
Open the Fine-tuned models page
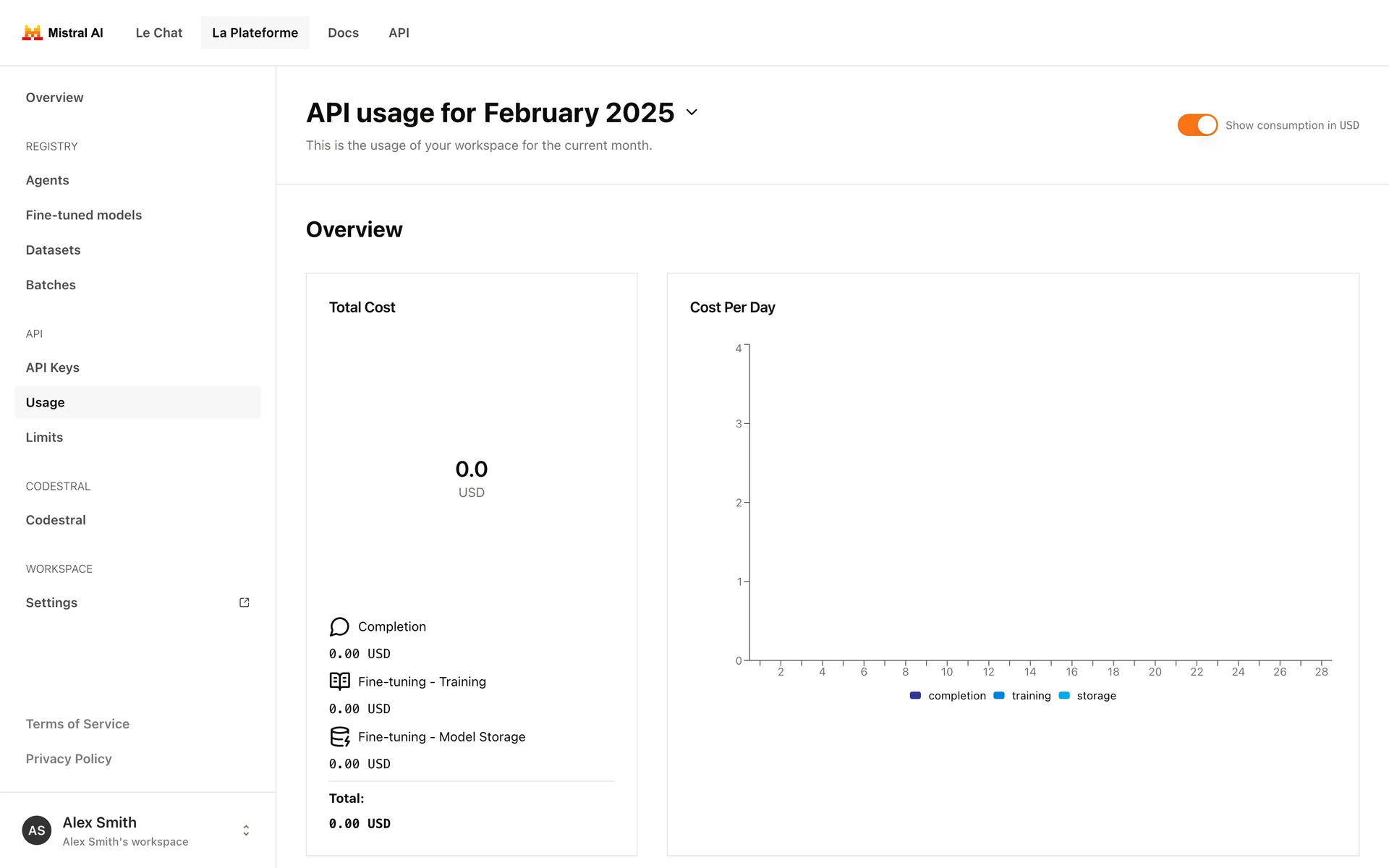84,215
